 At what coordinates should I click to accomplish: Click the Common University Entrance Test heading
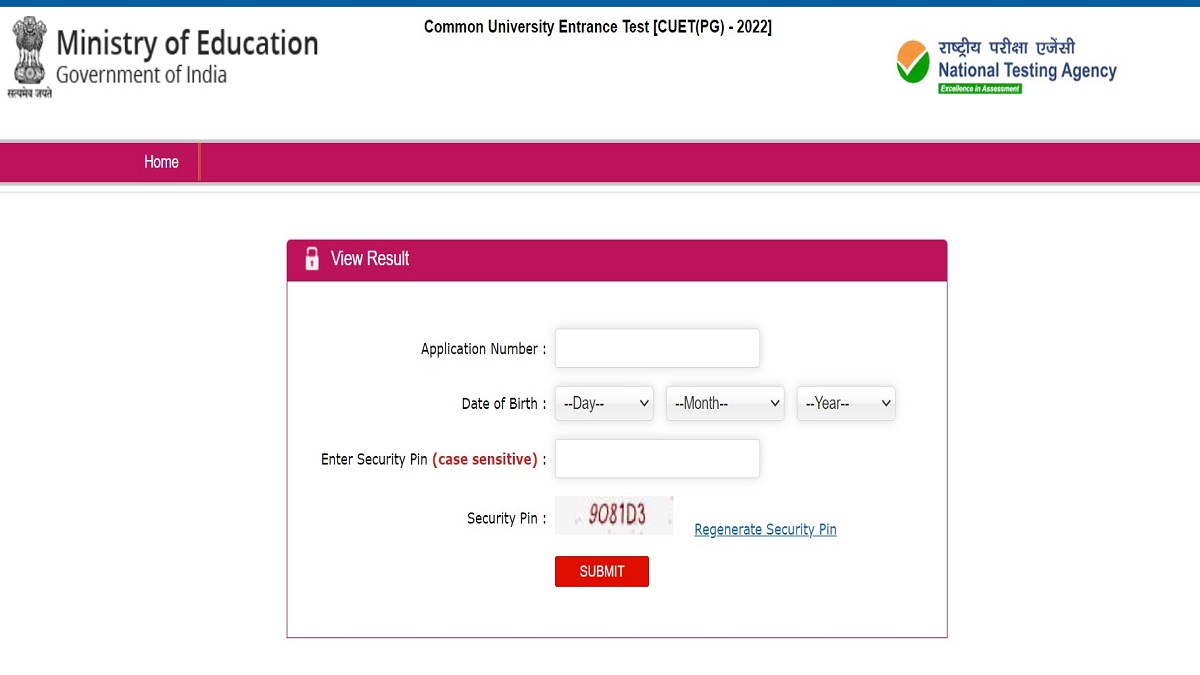[x=598, y=27]
